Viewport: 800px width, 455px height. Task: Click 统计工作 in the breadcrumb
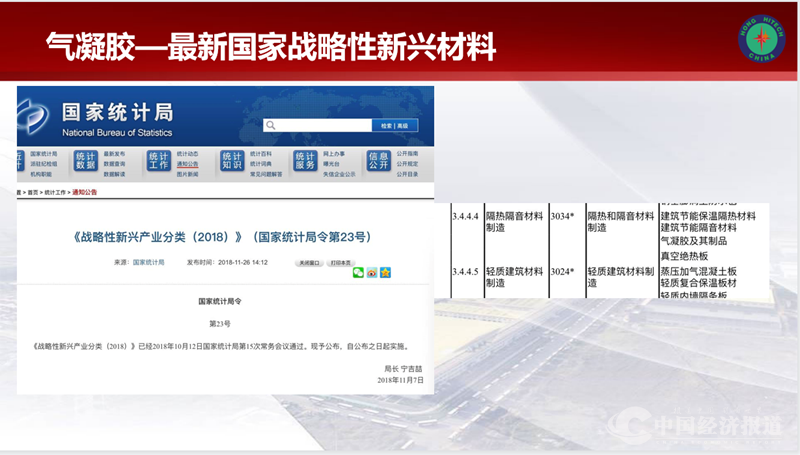pyautogui.click(x=55, y=192)
